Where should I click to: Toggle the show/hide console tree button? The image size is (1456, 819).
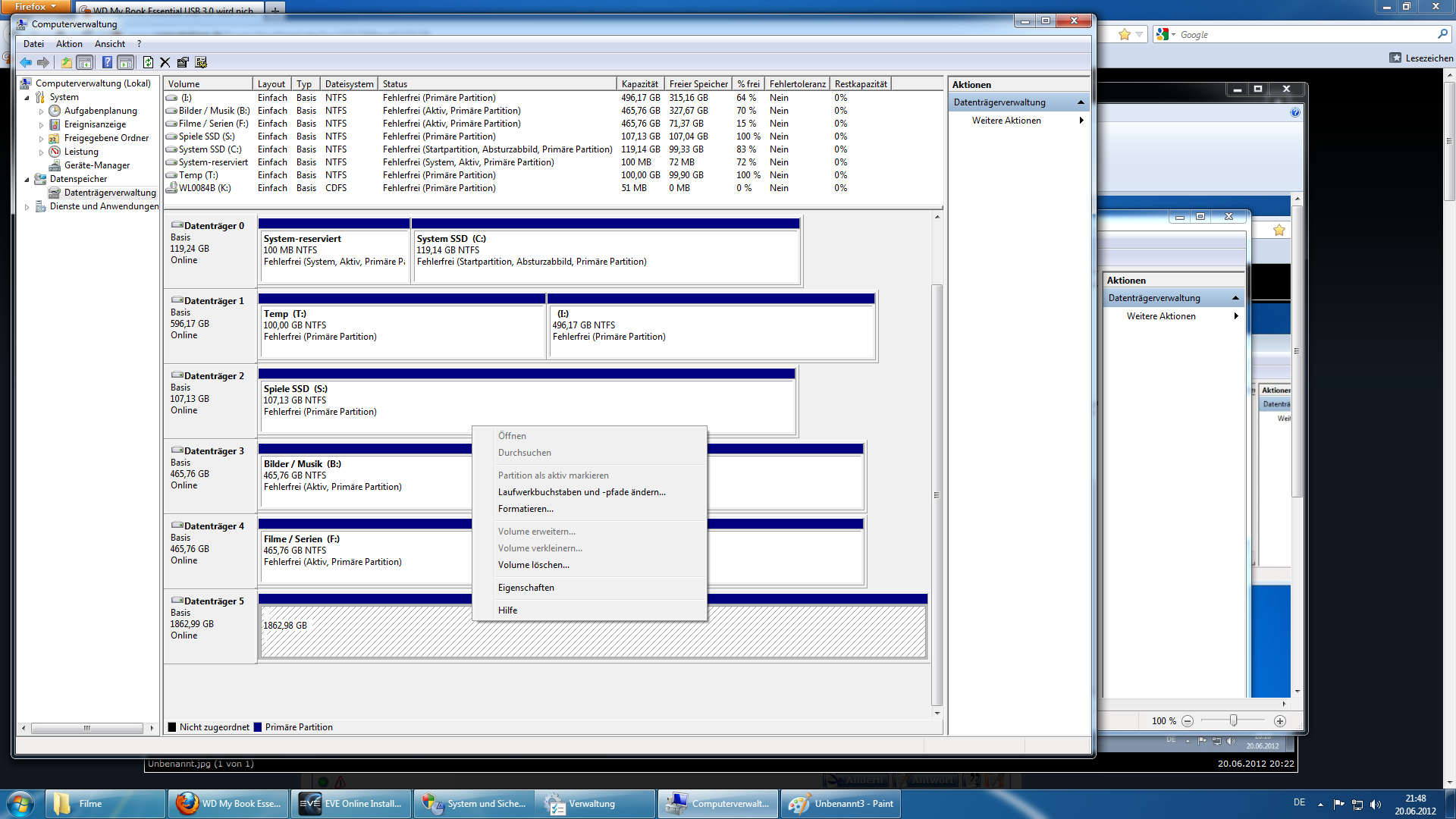click(x=85, y=62)
